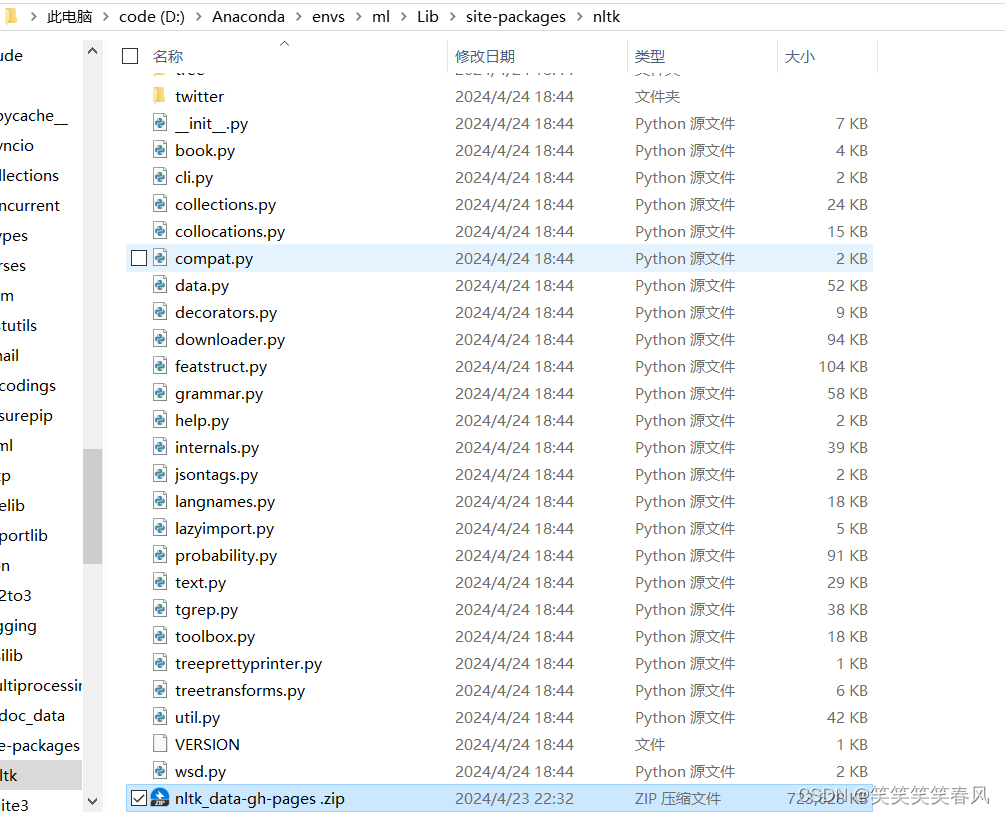Navigate to 此电脑 in the address bar

coord(69,17)
